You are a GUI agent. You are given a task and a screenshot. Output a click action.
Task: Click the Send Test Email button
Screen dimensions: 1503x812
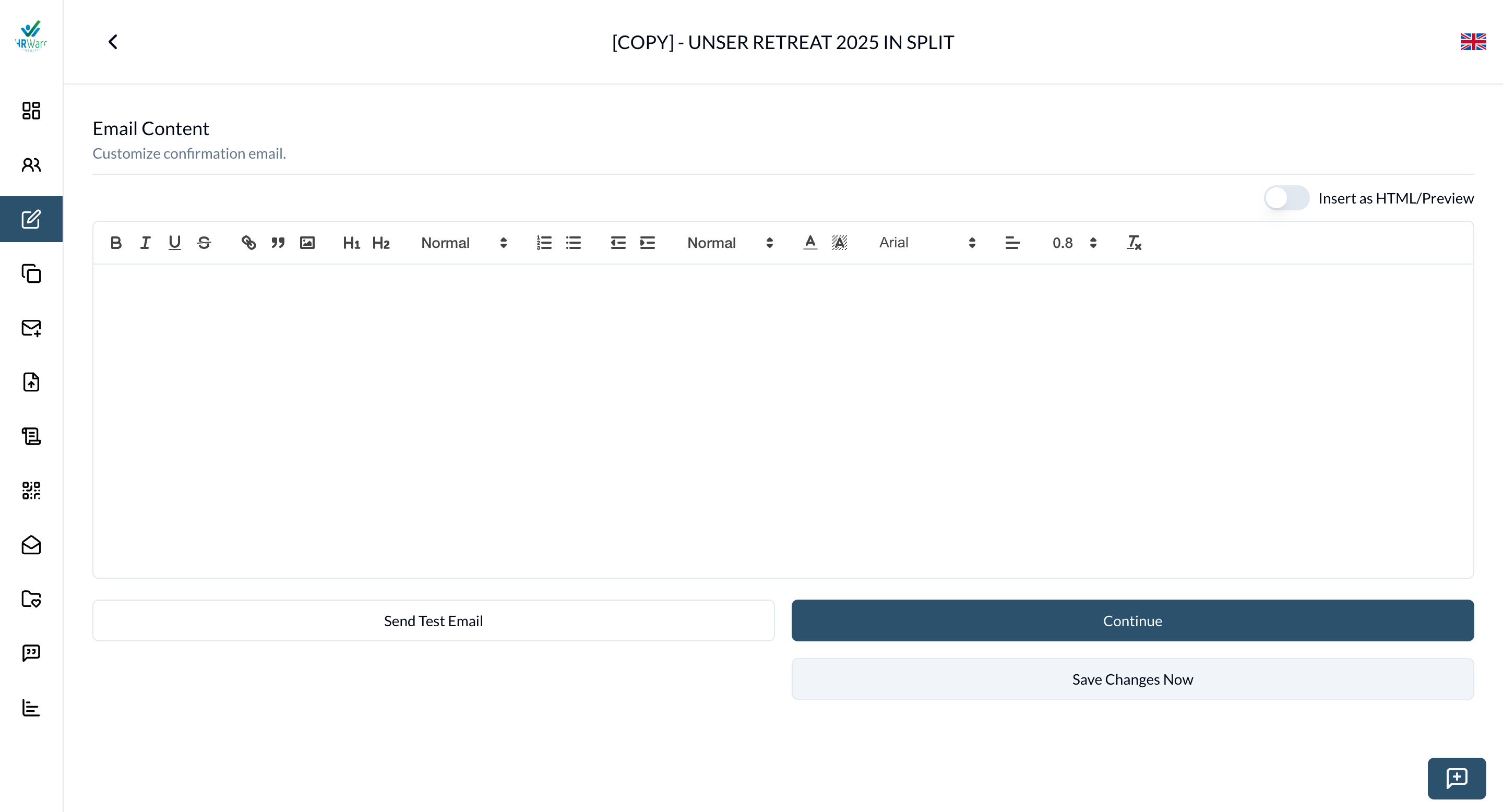(x=433, y=620)
